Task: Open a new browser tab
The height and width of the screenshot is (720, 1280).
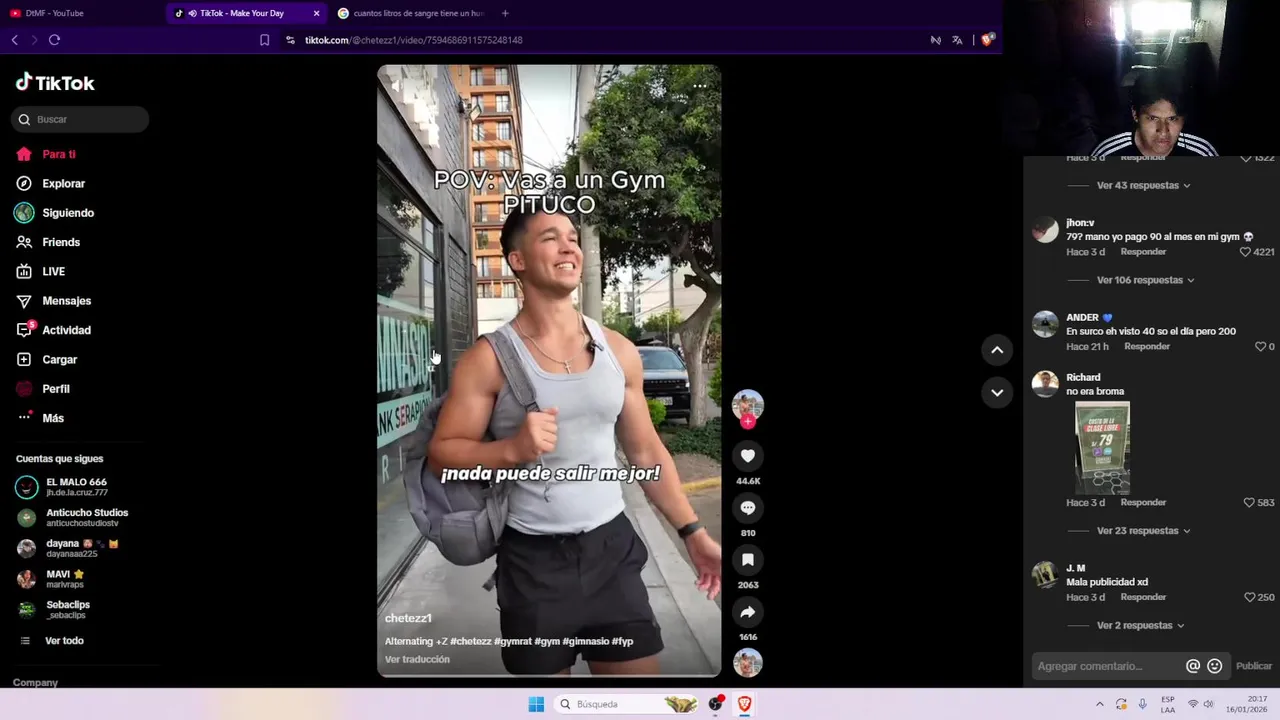Action: (x=505, y=13)
